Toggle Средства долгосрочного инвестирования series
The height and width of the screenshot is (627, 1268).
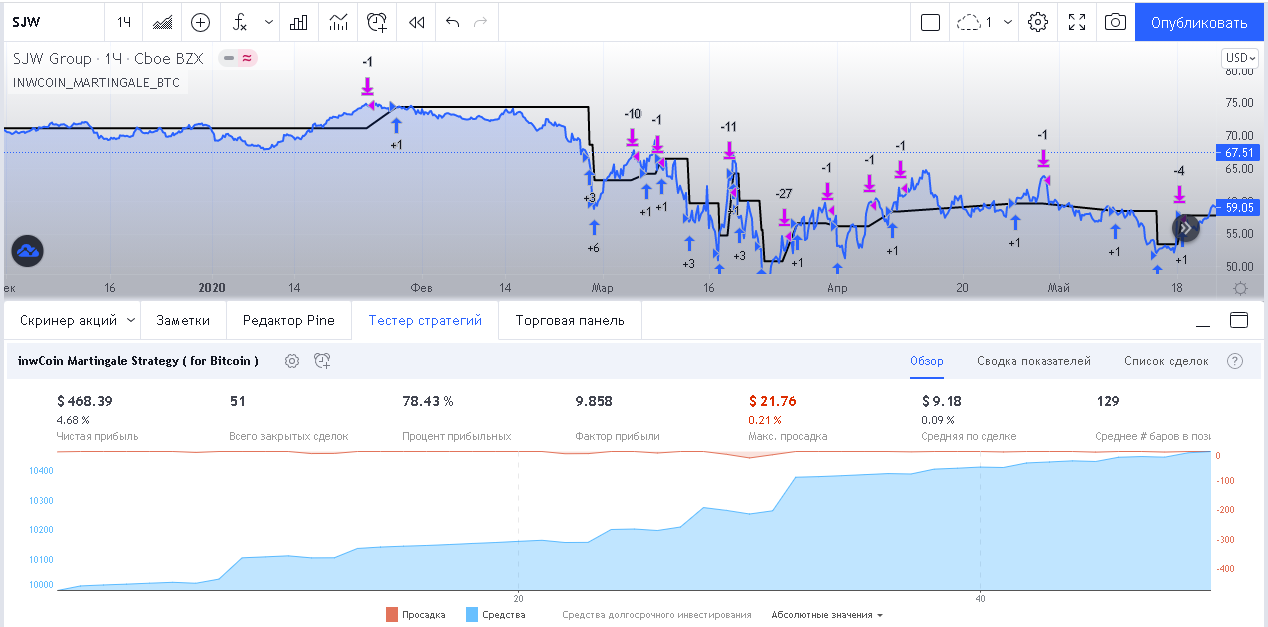tap(656, 615)
